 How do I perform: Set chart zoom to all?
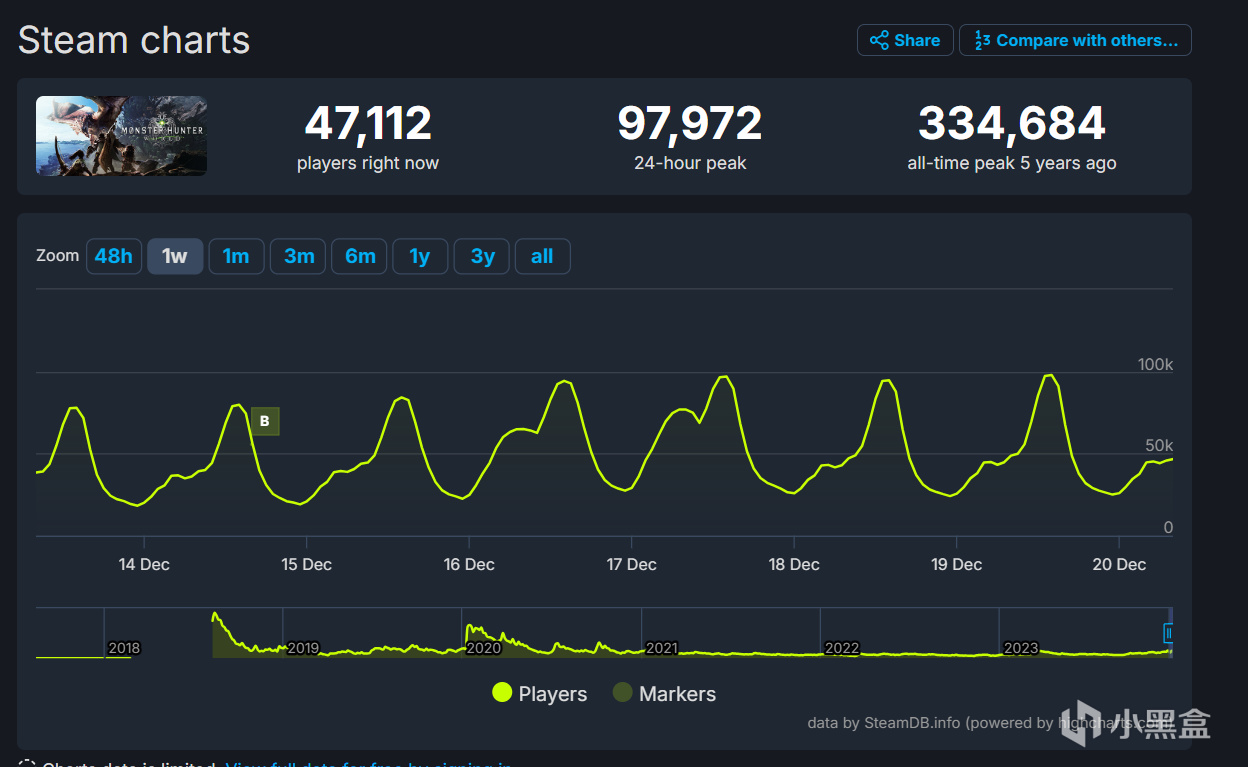[x=542, y=256]
